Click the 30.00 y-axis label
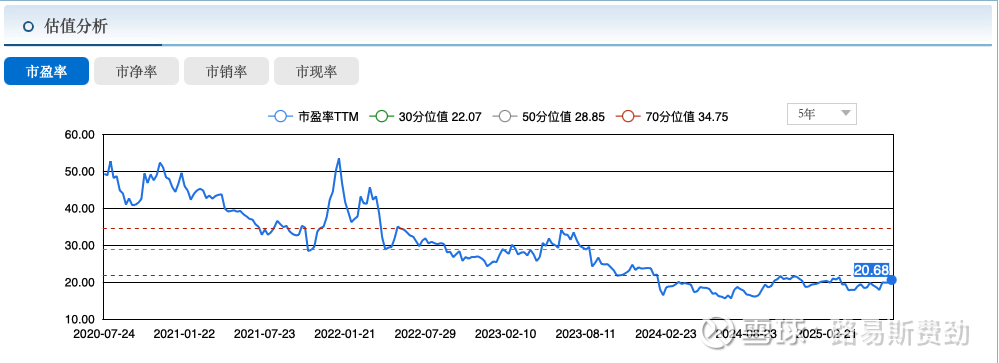Viewport: 999px width, 363px height. pyautogui.click(x=80, y=246)
